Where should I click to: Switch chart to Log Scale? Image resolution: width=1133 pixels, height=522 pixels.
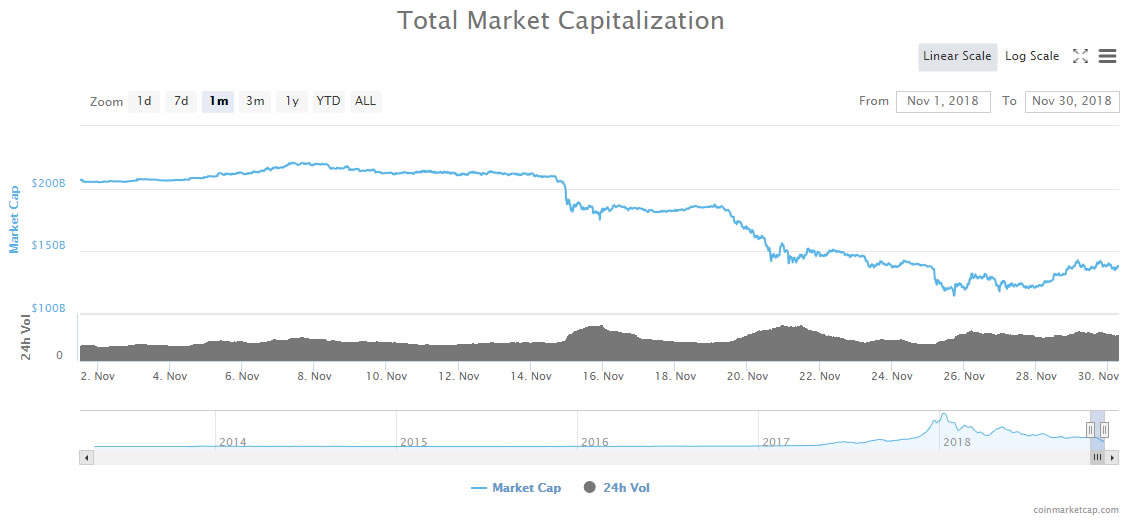coord(1032,56)
